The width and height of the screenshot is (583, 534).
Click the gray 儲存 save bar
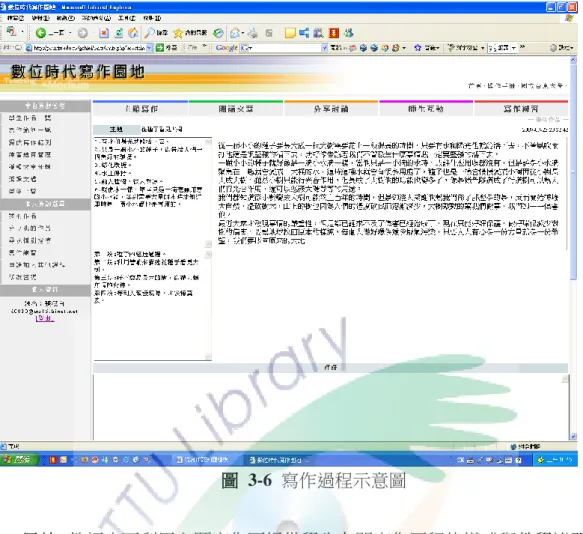pyautogui.click(x=330, y=367)
